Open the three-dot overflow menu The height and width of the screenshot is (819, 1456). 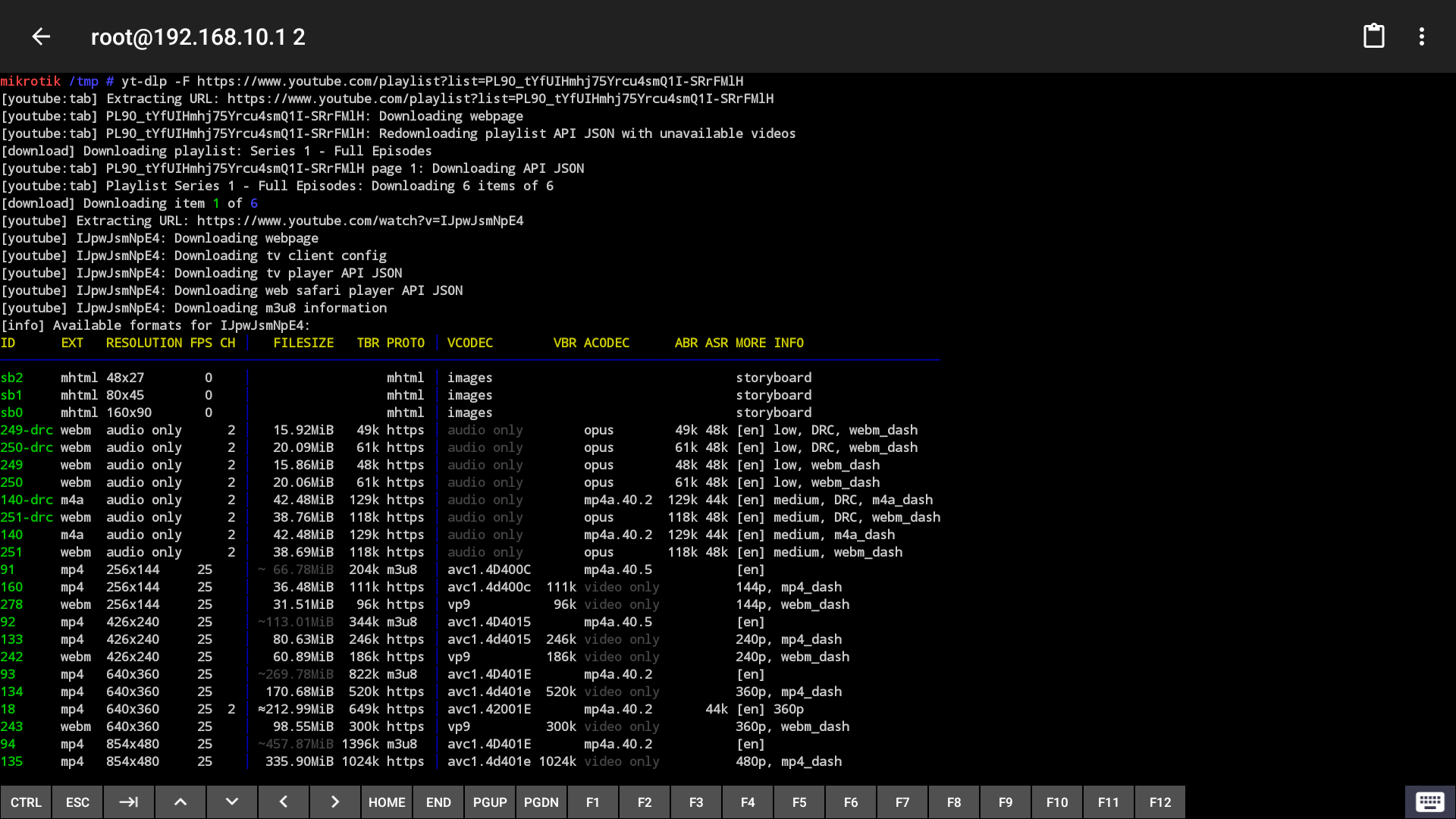(x=1422, y=36)
